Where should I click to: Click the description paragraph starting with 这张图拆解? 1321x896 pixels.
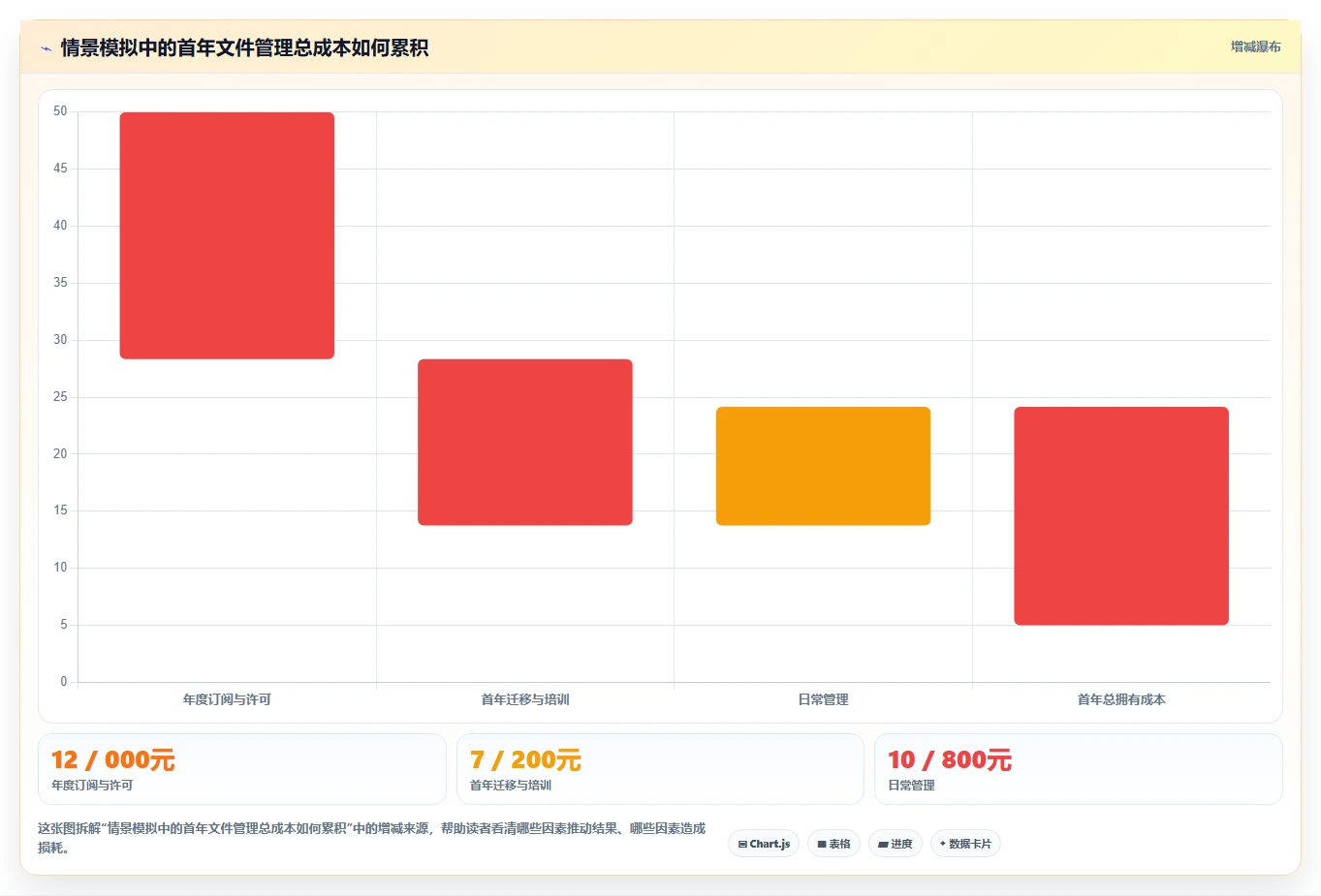click(x=372, y=838)
